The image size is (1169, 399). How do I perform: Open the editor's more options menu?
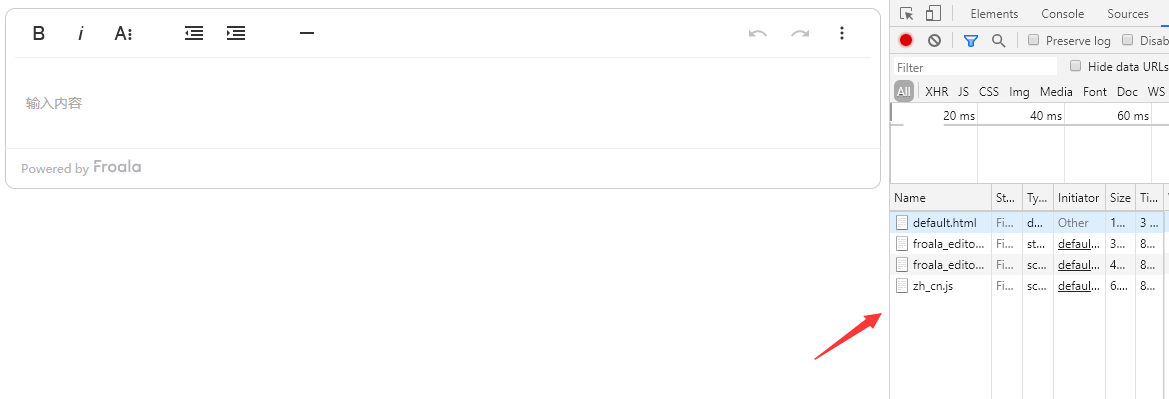[x=842, y=34]
